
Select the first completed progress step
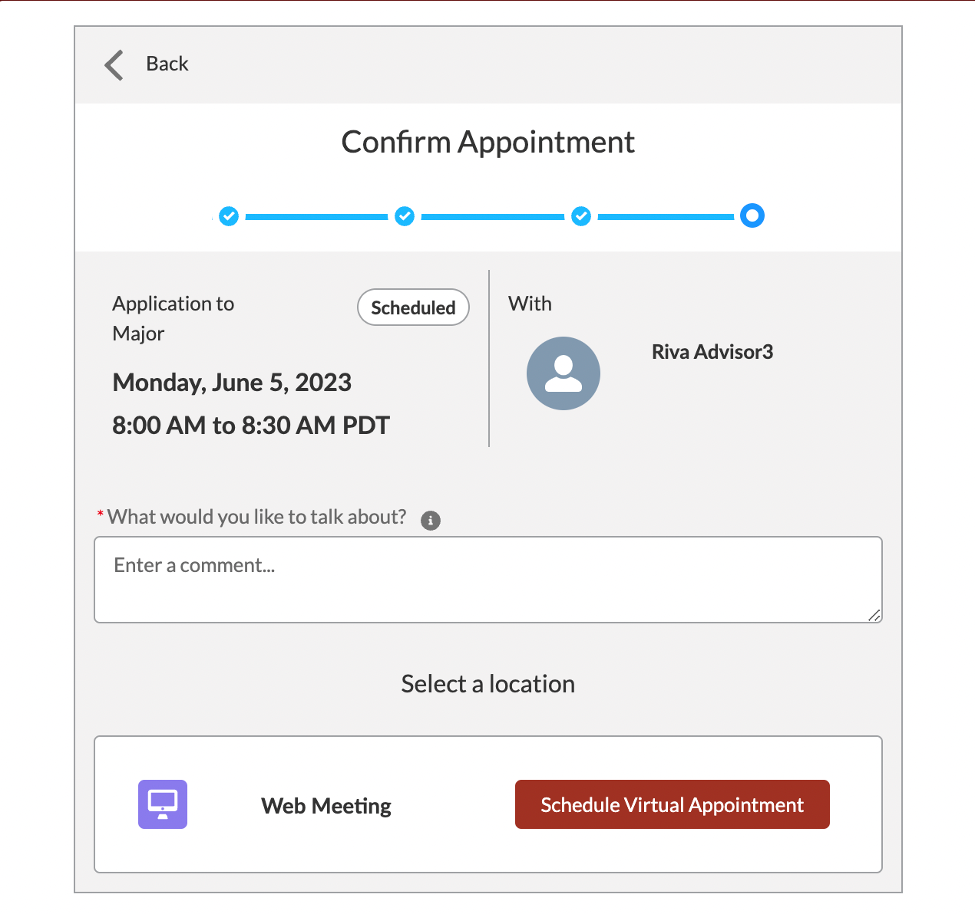[229, 216]
